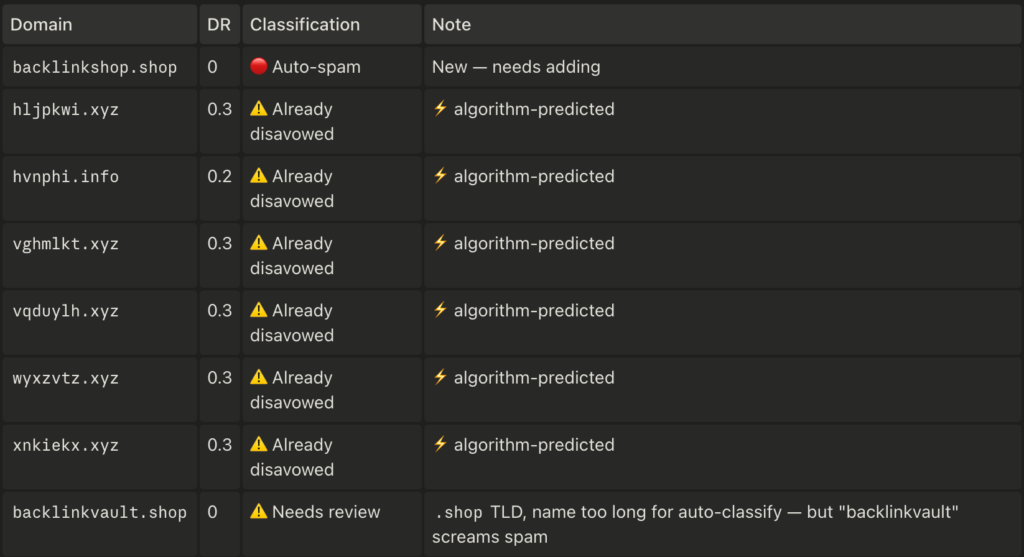This screenshot has height=557, width=1024.
Task: Click the 'New — needs adding' note
Action: 516,67
